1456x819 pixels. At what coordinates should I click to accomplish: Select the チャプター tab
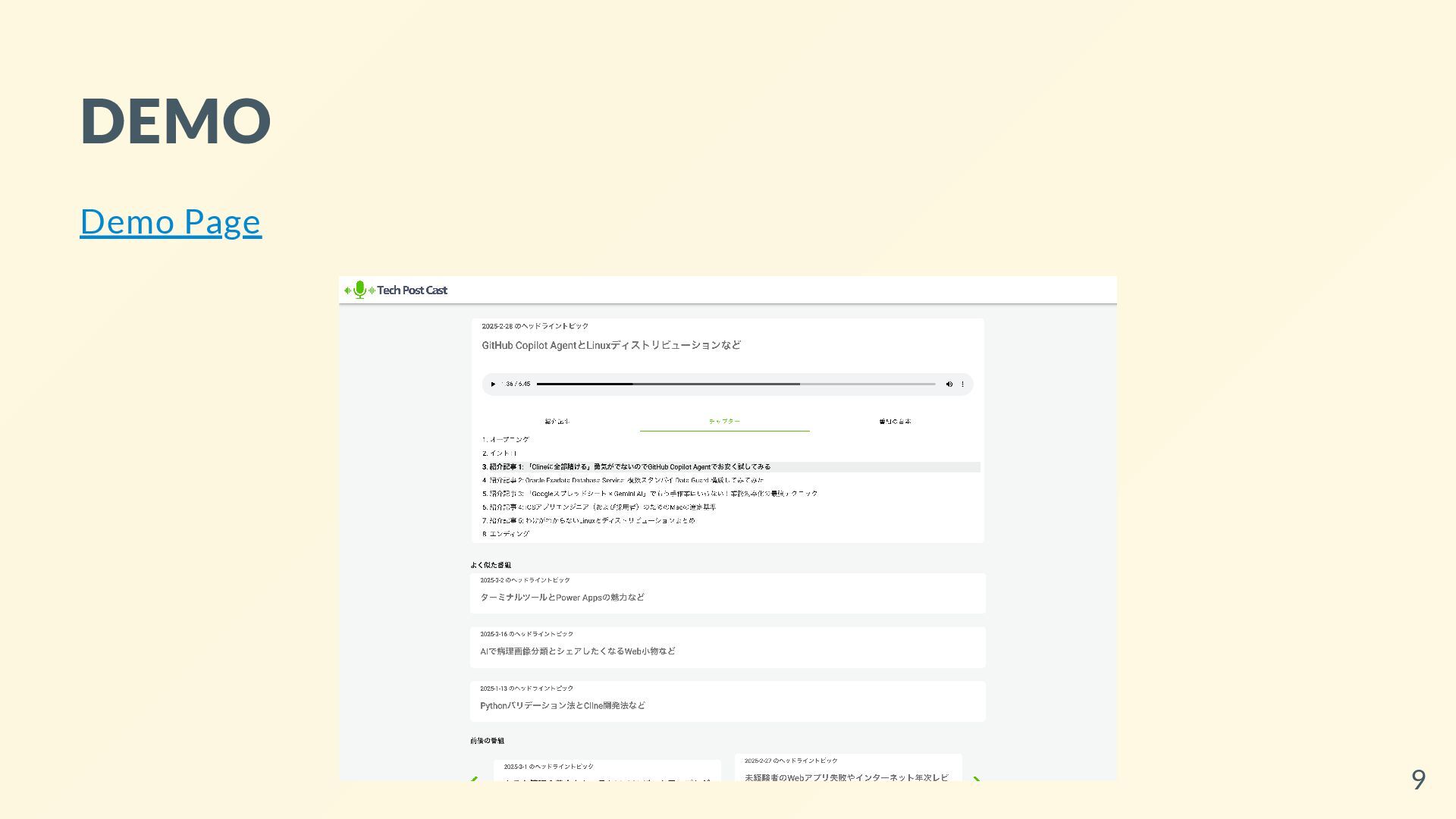pyautogui.click(x=724, y=422)
